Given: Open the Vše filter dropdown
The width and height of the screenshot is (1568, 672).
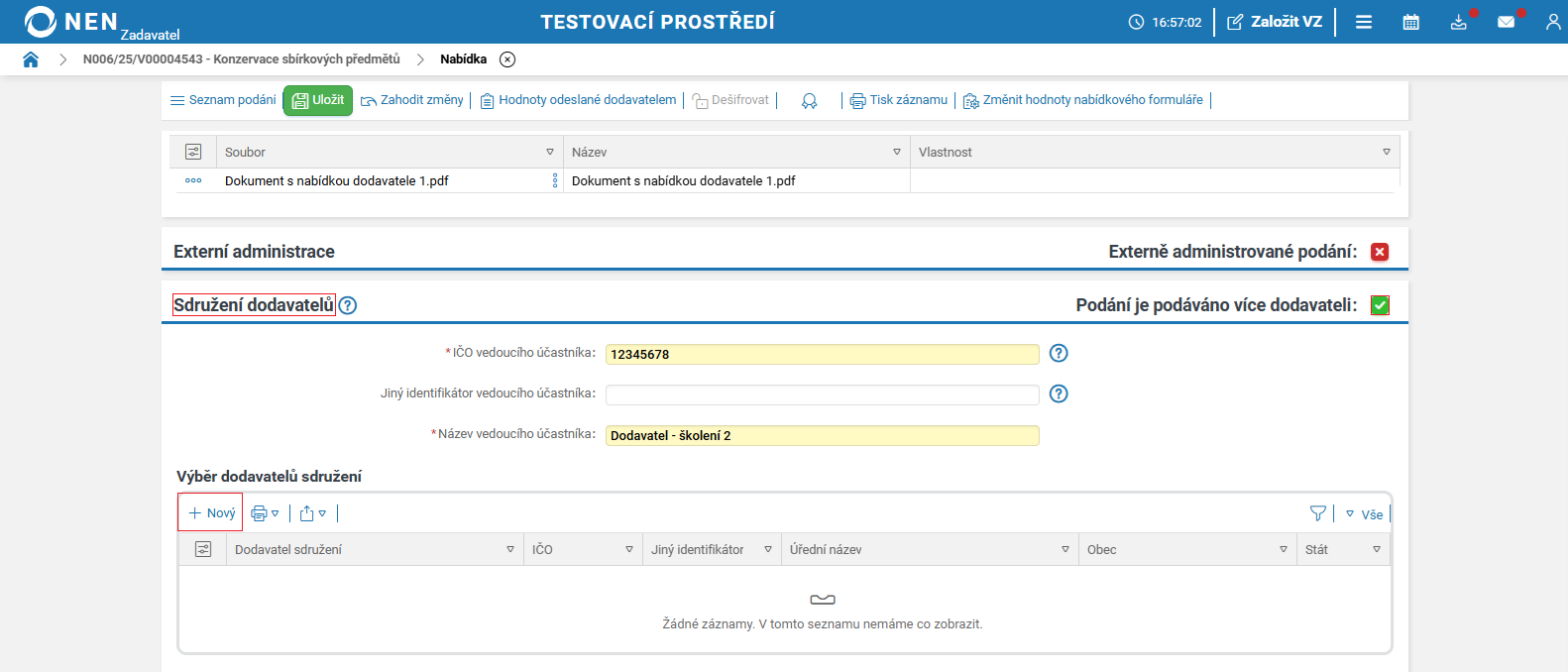Looking at the screenshot, I should (x=1364, y=514).
